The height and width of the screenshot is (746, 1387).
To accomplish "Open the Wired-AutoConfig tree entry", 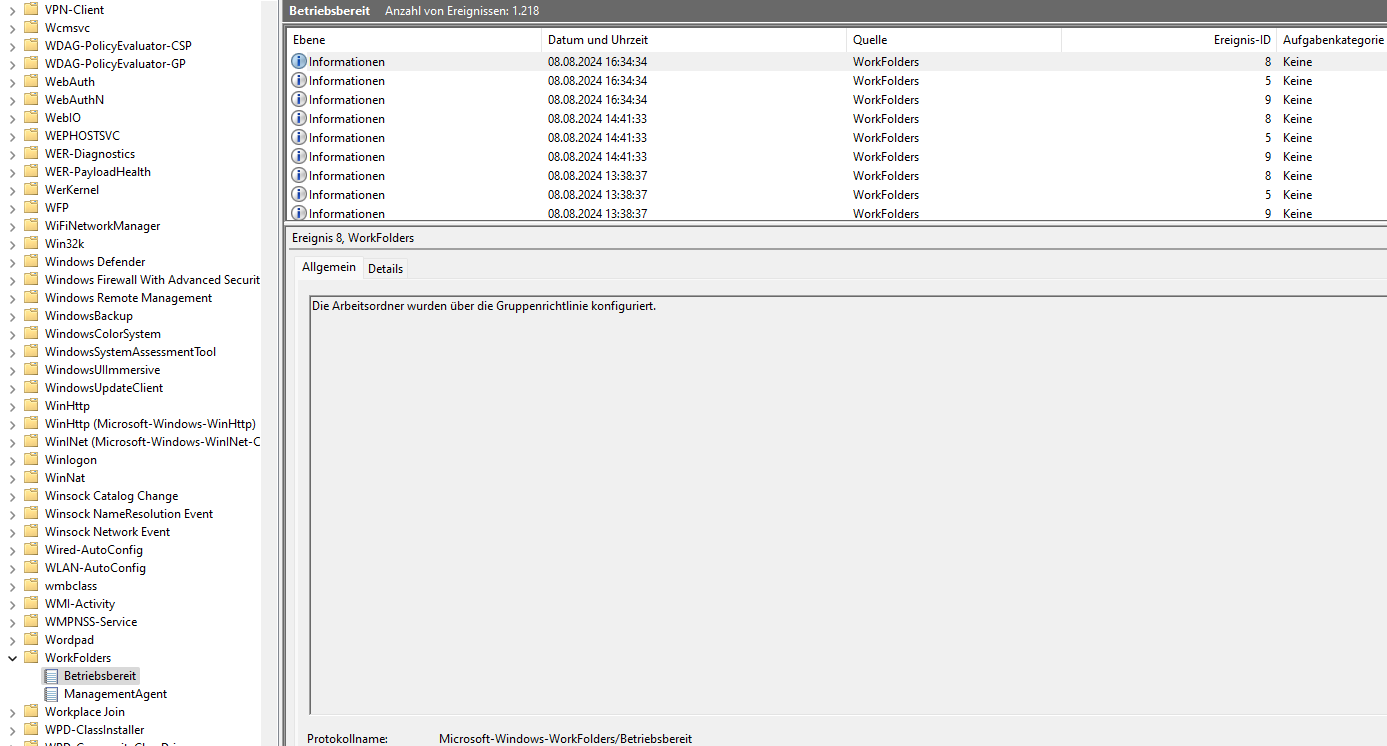I will [94, 550].
